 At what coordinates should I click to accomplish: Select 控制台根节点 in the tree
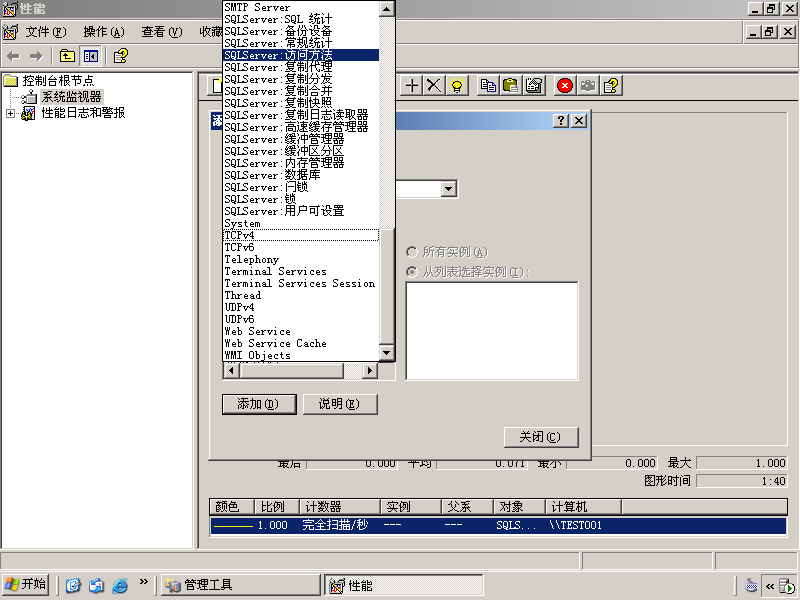tap(58, 81)
